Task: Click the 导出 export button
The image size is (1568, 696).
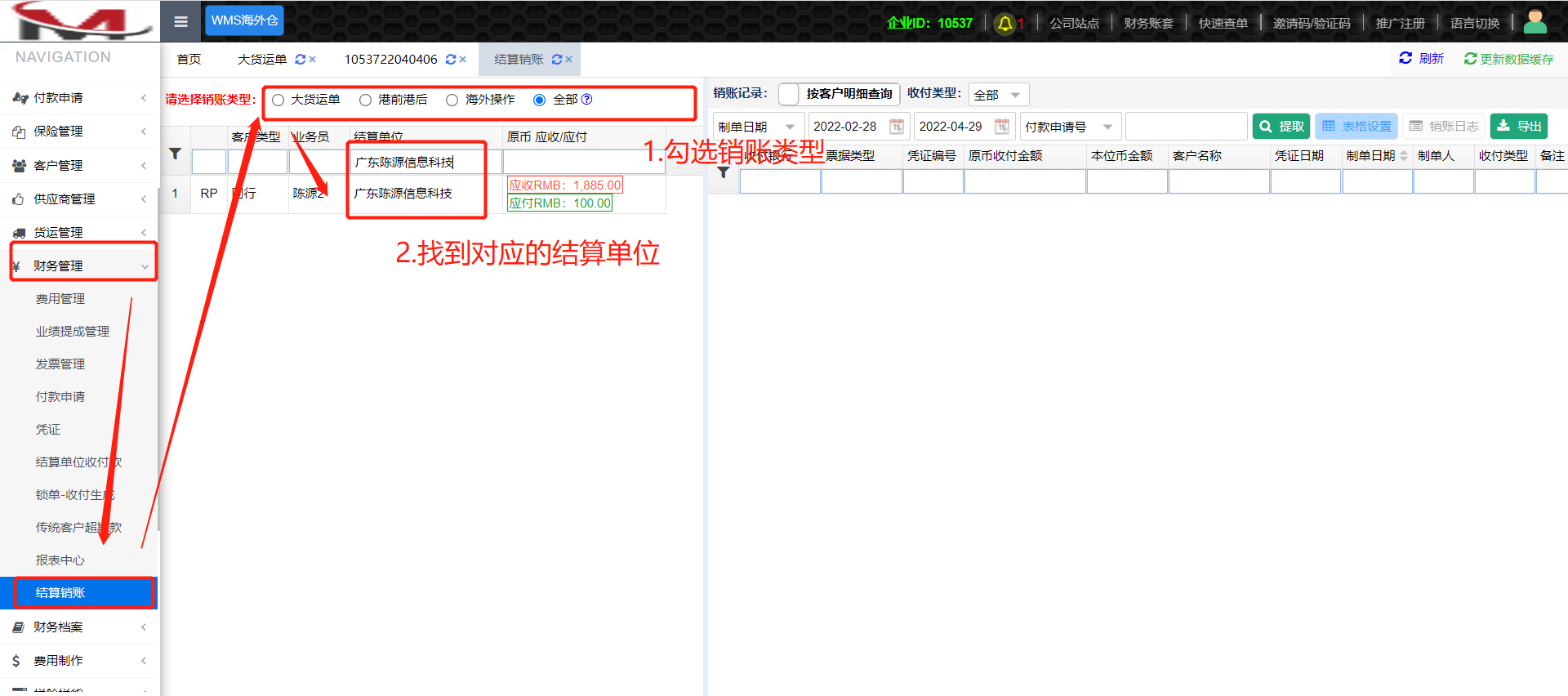Action: coord(1519,127)
